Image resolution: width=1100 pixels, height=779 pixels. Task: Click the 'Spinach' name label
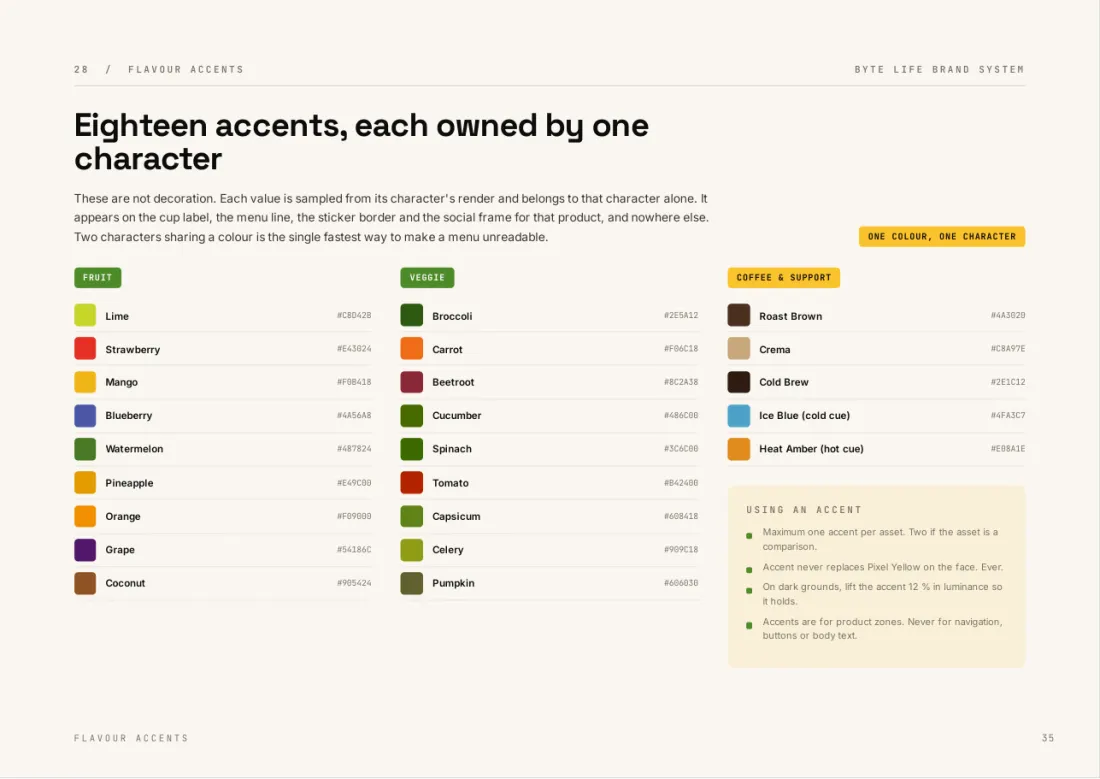coord(452,448)
